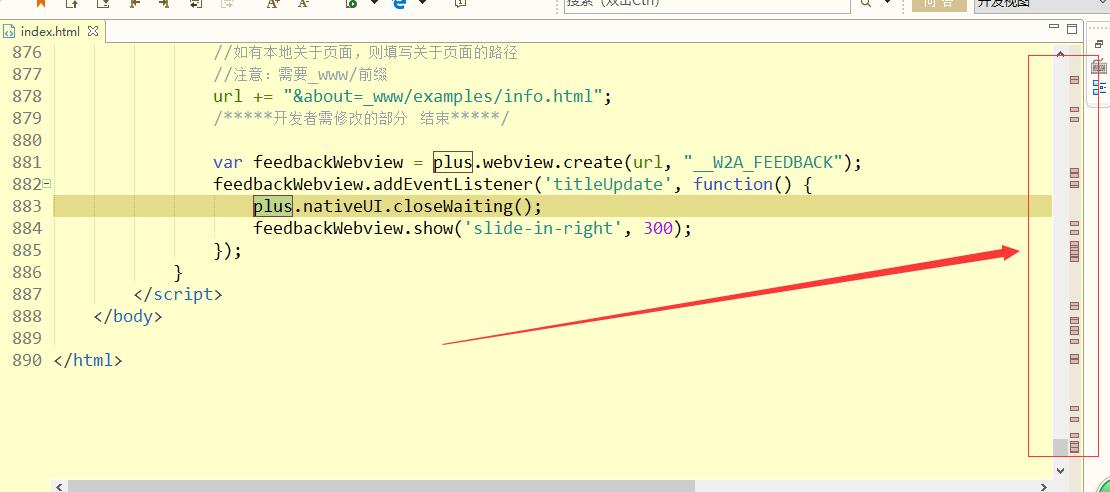Click the vertical scrollbar thumb
Image resolution: width=1110 pixels, height=492 pixels.
pyautogui.click(x=1060, y=448)
